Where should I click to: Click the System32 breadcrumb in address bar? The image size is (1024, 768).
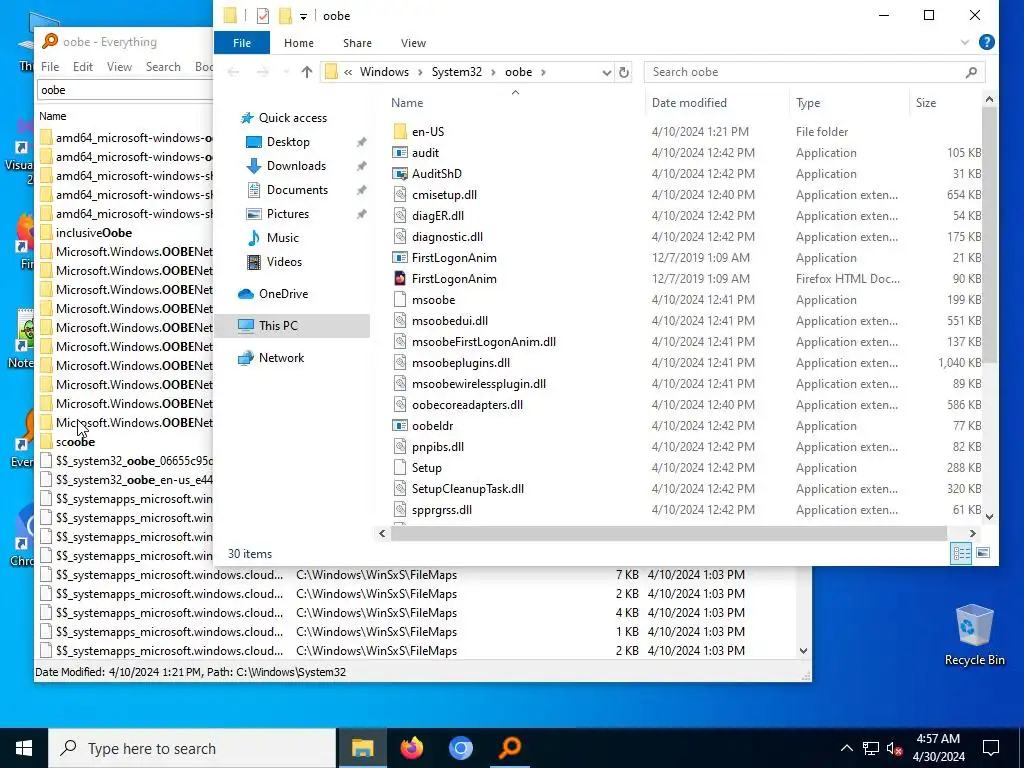coord(456,72)
